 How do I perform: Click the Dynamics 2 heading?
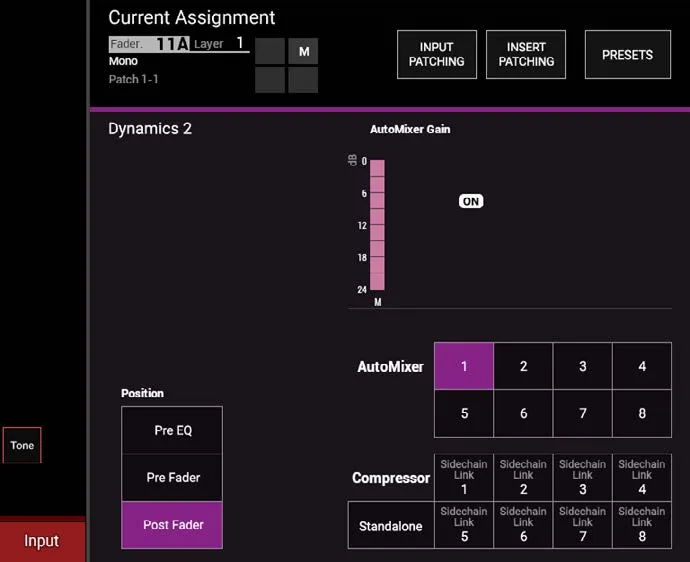[150, 129]
